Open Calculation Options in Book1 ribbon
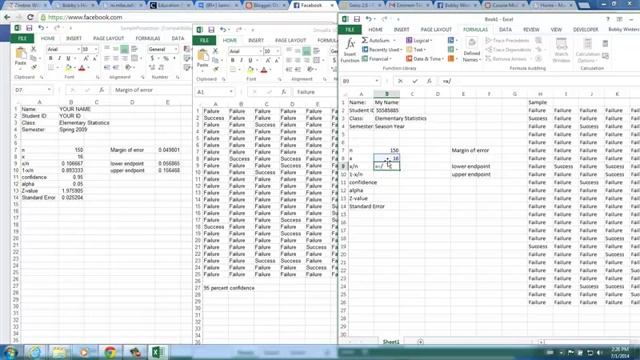The image size is (640, 360). tap(588, 50)
